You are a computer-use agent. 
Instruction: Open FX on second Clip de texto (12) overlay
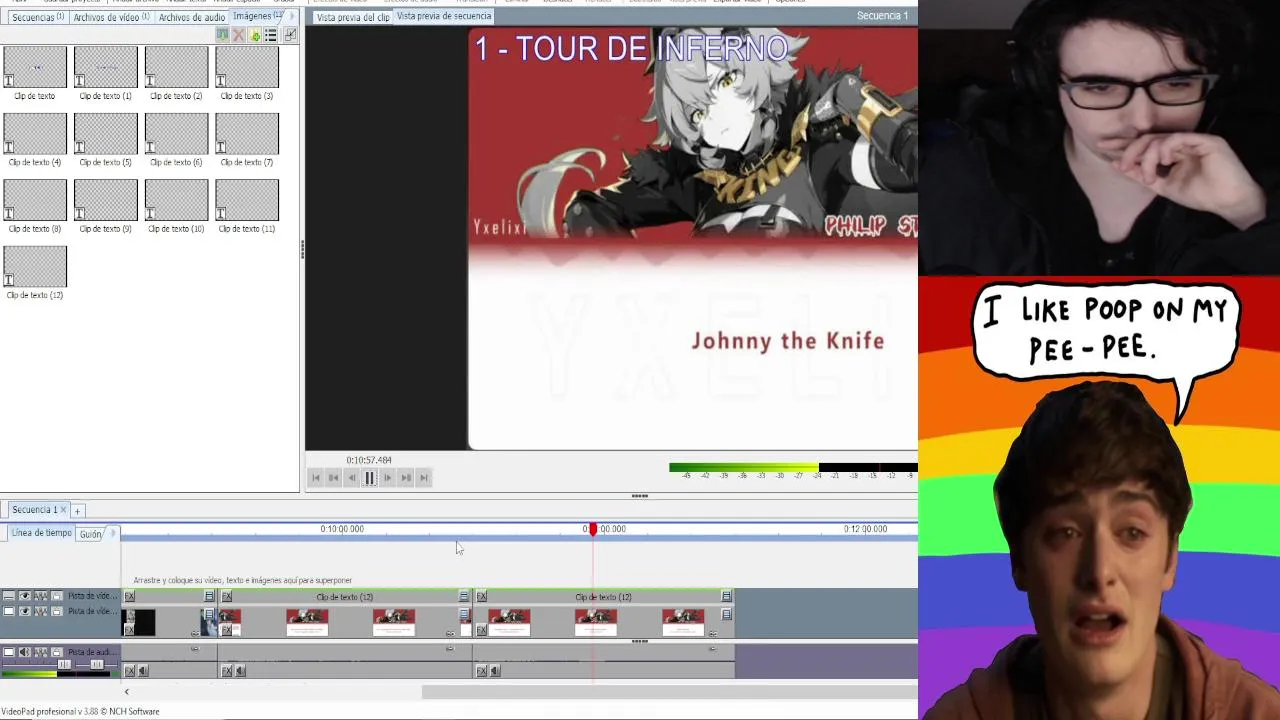(481, 597)
